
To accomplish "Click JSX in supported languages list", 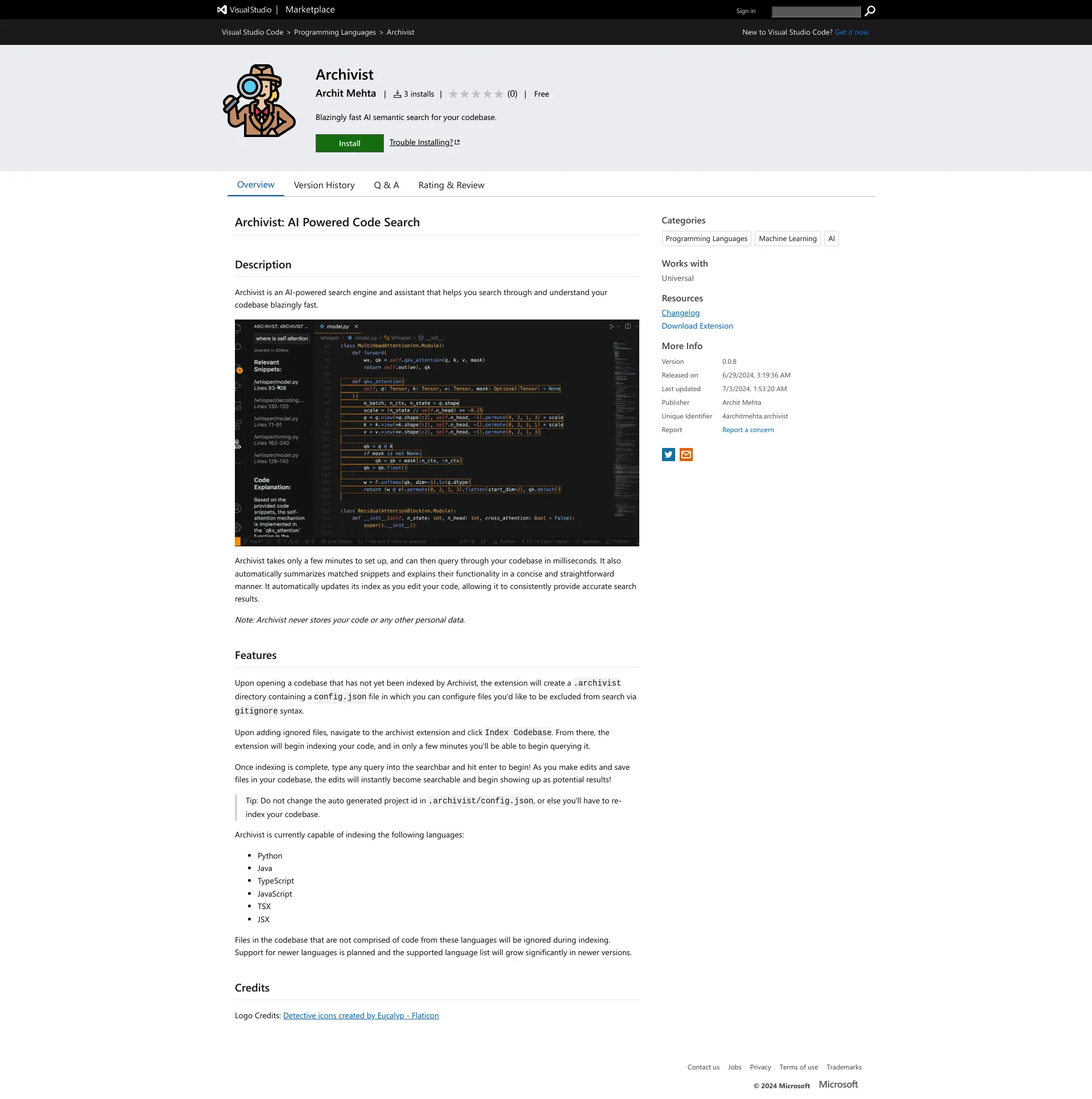I will tap(263, 920).
